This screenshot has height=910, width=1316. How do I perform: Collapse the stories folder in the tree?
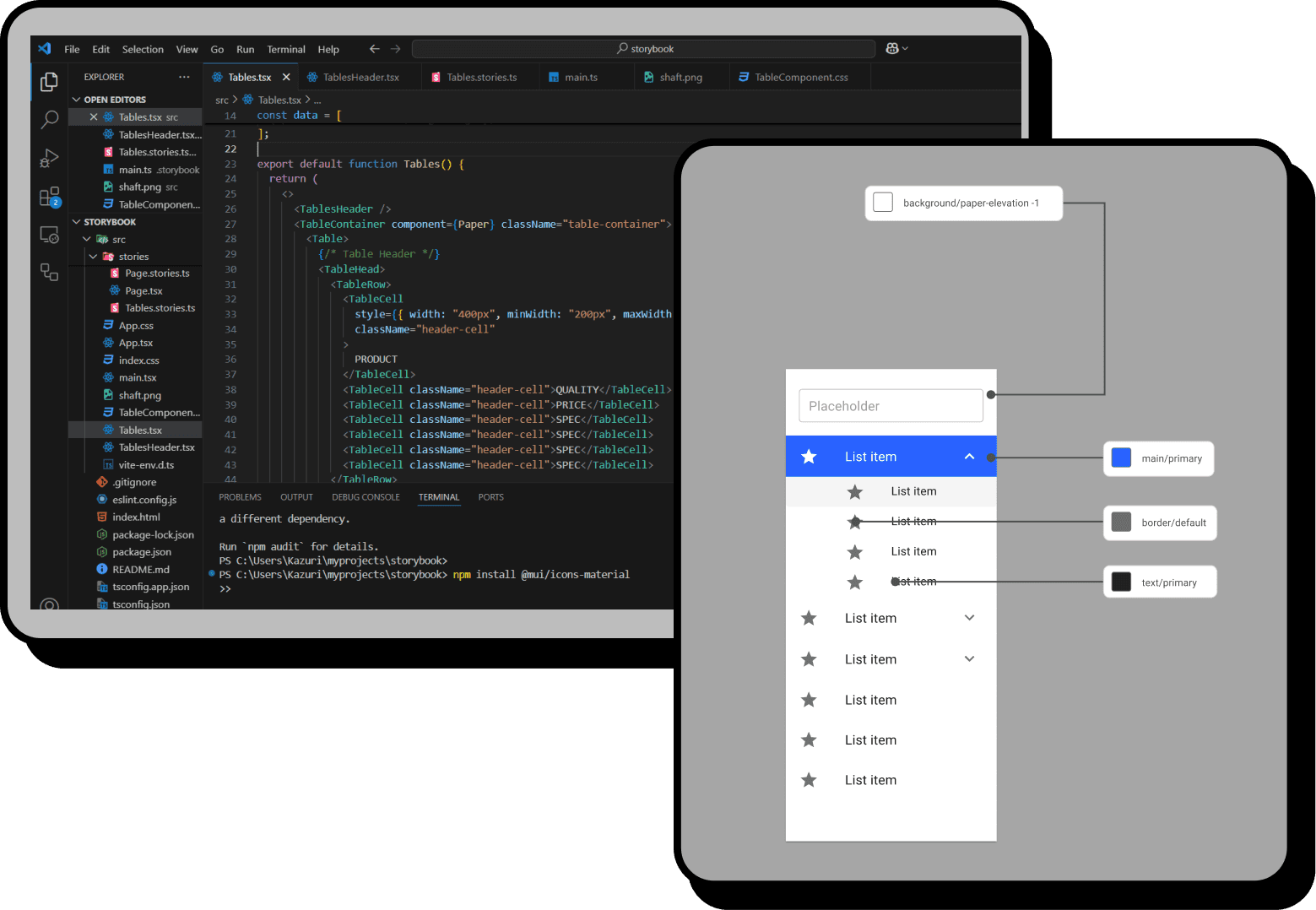tap(93, 257)
